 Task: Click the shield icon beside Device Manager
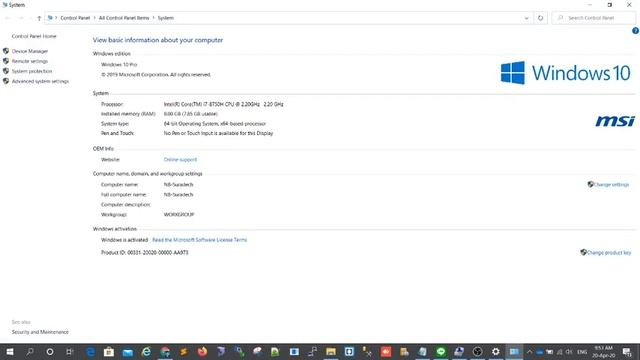click(6, 51)
